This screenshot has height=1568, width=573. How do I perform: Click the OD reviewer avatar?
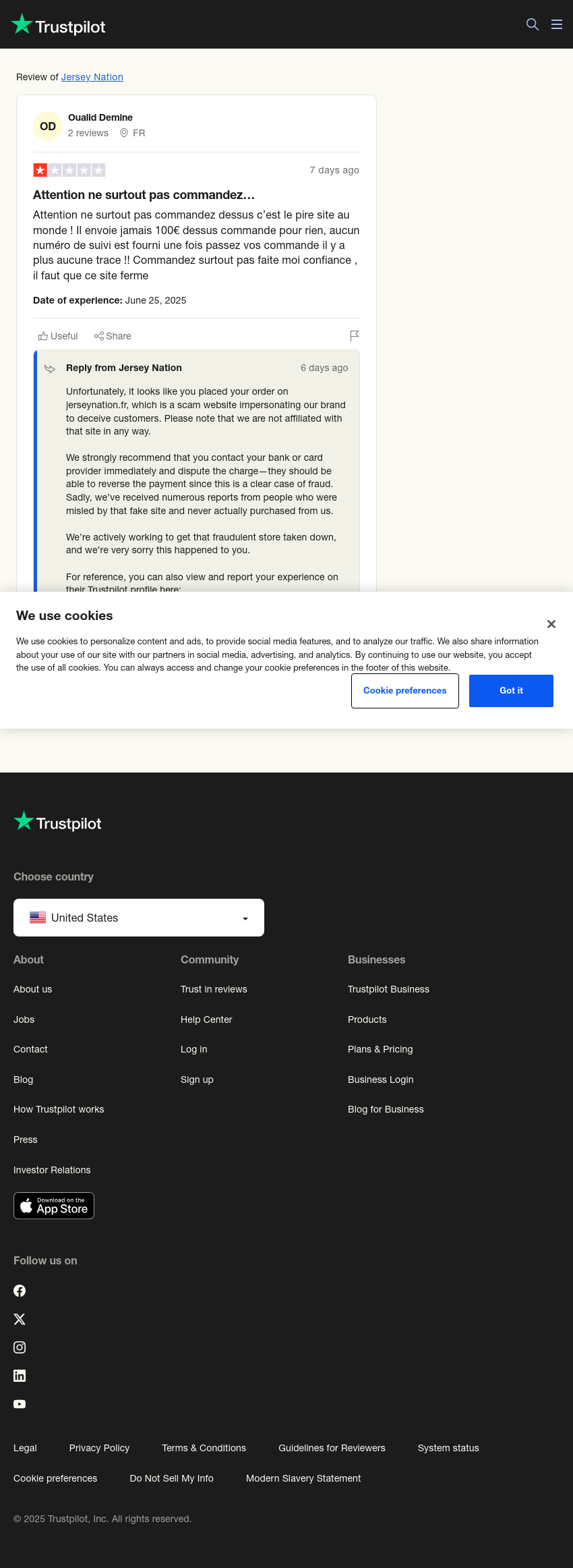click(48, 126)
